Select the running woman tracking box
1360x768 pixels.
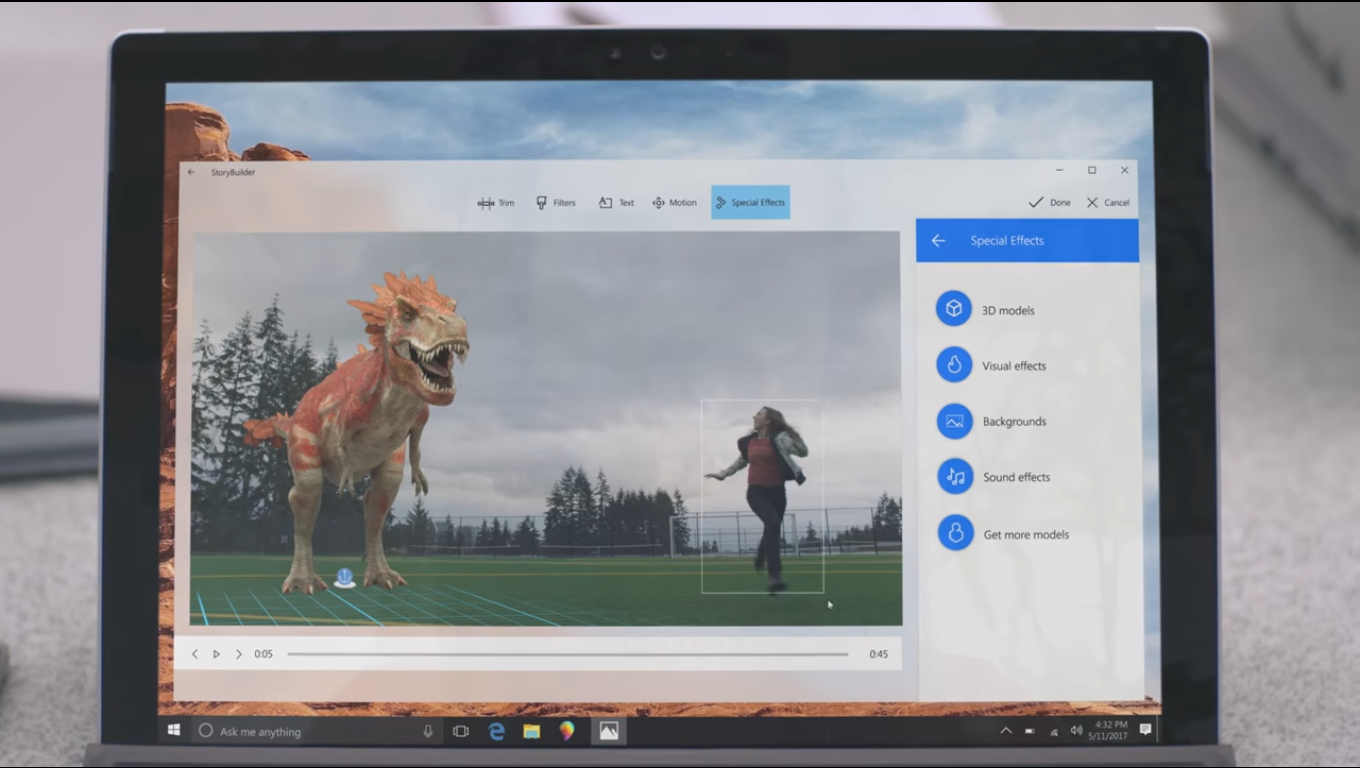[x=762, y=496]
